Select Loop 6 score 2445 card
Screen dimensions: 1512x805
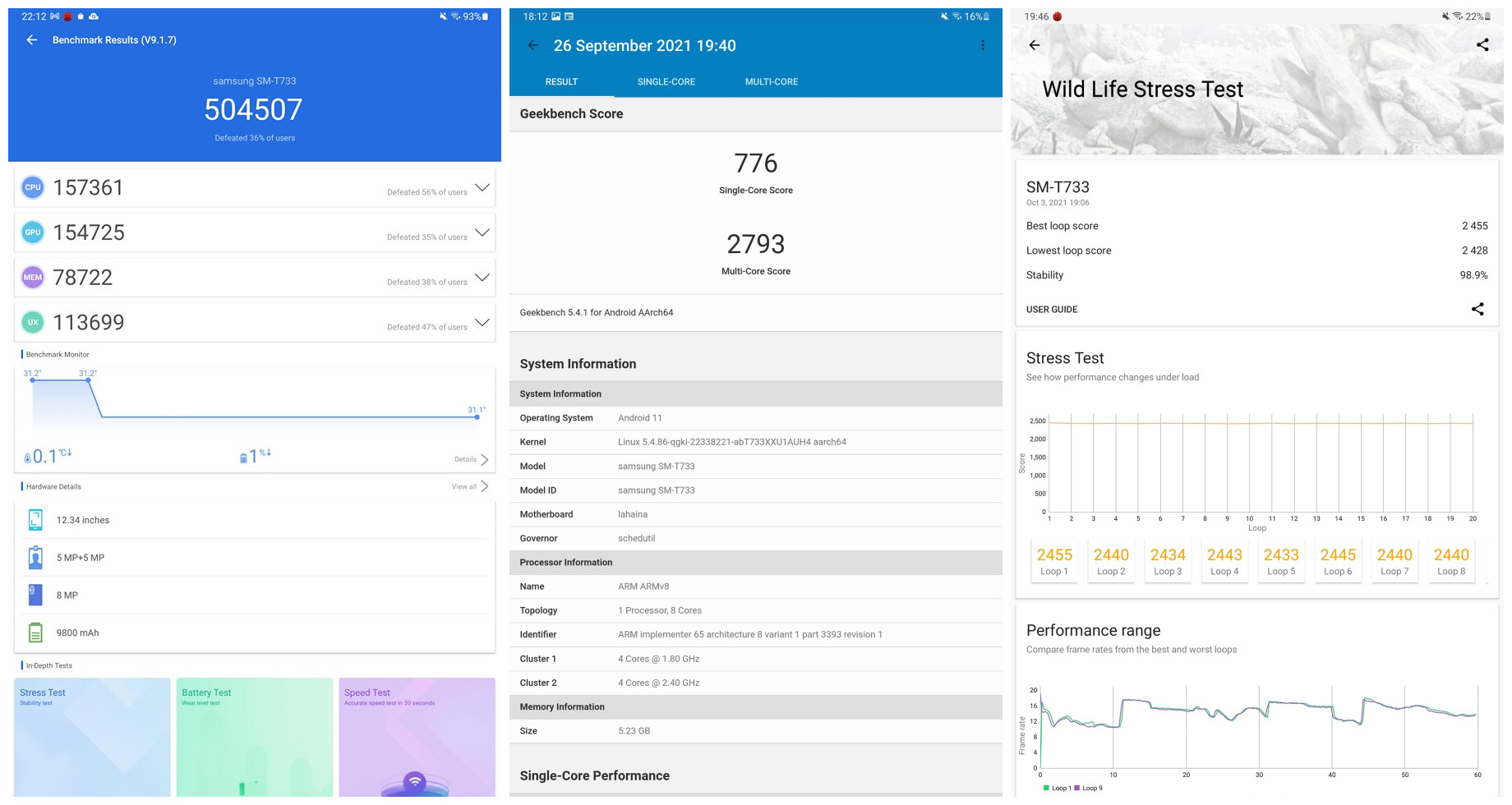(x=1338, y=561)
